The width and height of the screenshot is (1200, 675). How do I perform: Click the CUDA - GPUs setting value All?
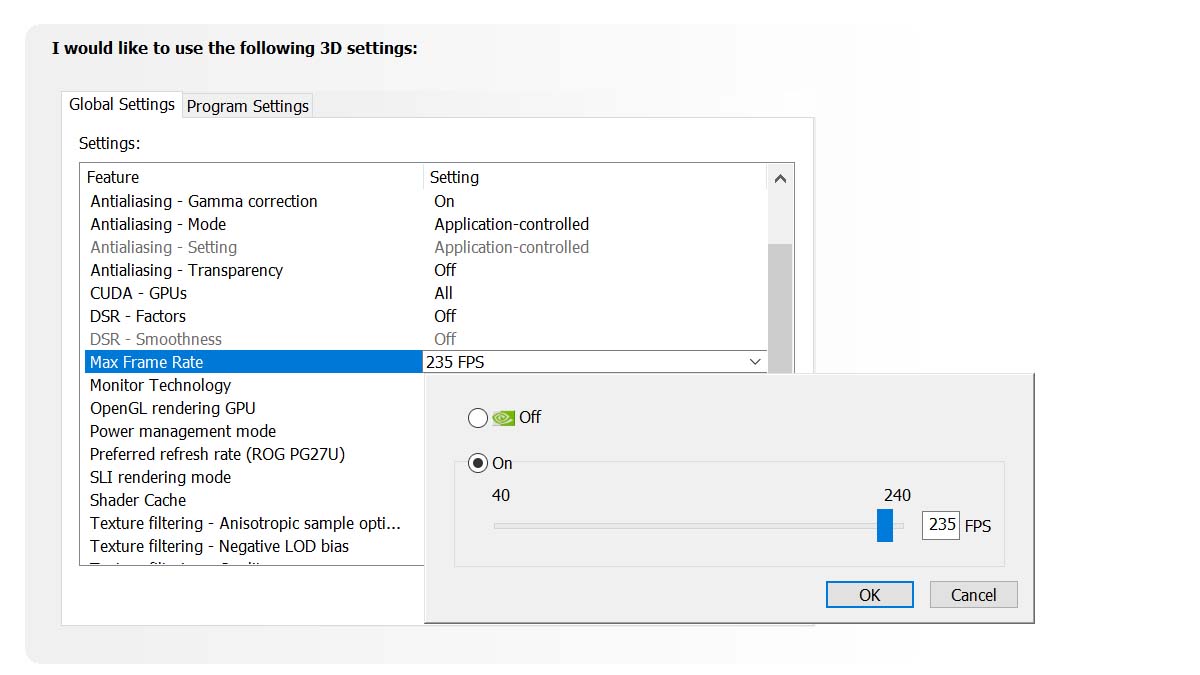click(443, 293)
